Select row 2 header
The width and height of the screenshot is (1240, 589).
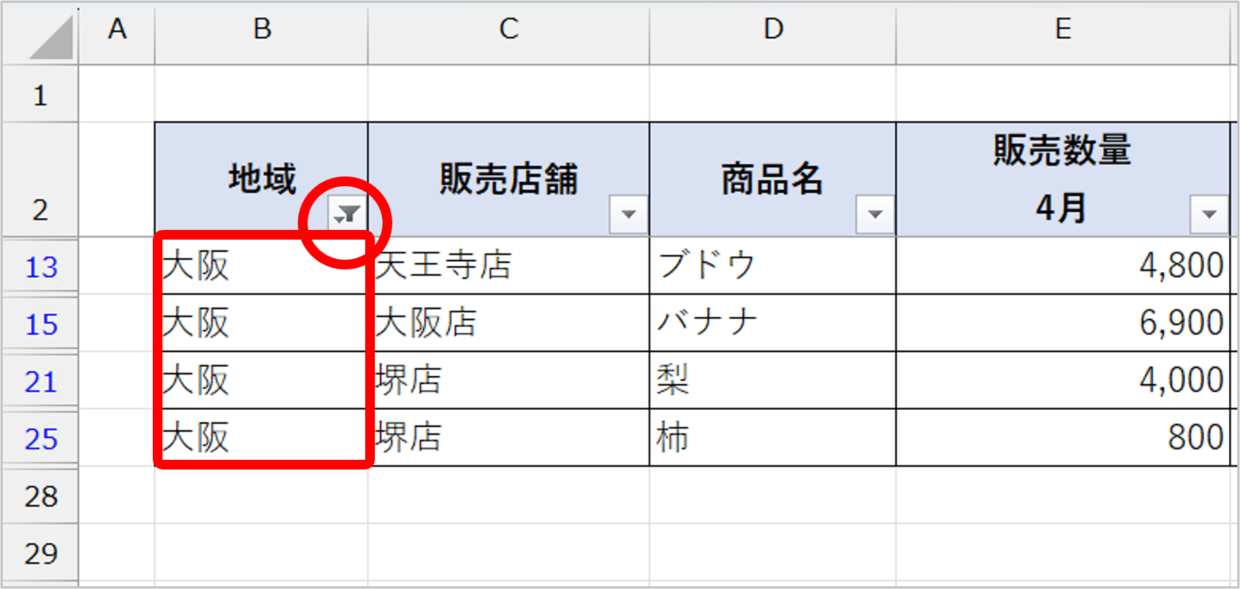pyautogui.click(x=41, y=180)
